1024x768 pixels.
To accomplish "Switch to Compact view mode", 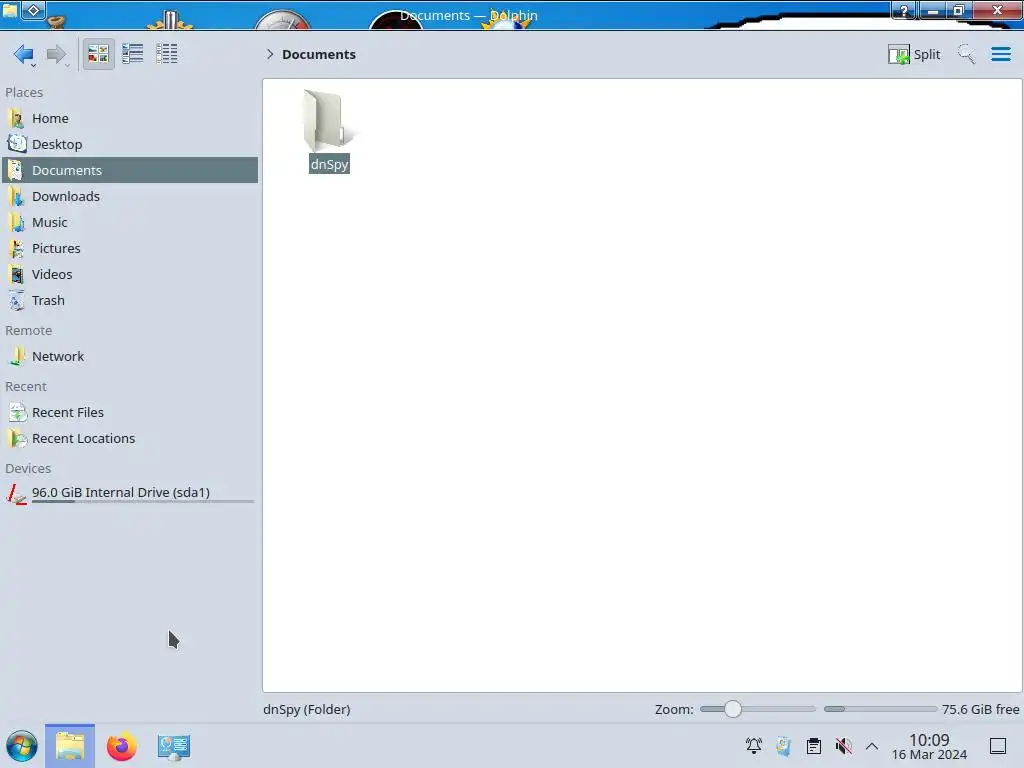I will (x=133, y=54).
